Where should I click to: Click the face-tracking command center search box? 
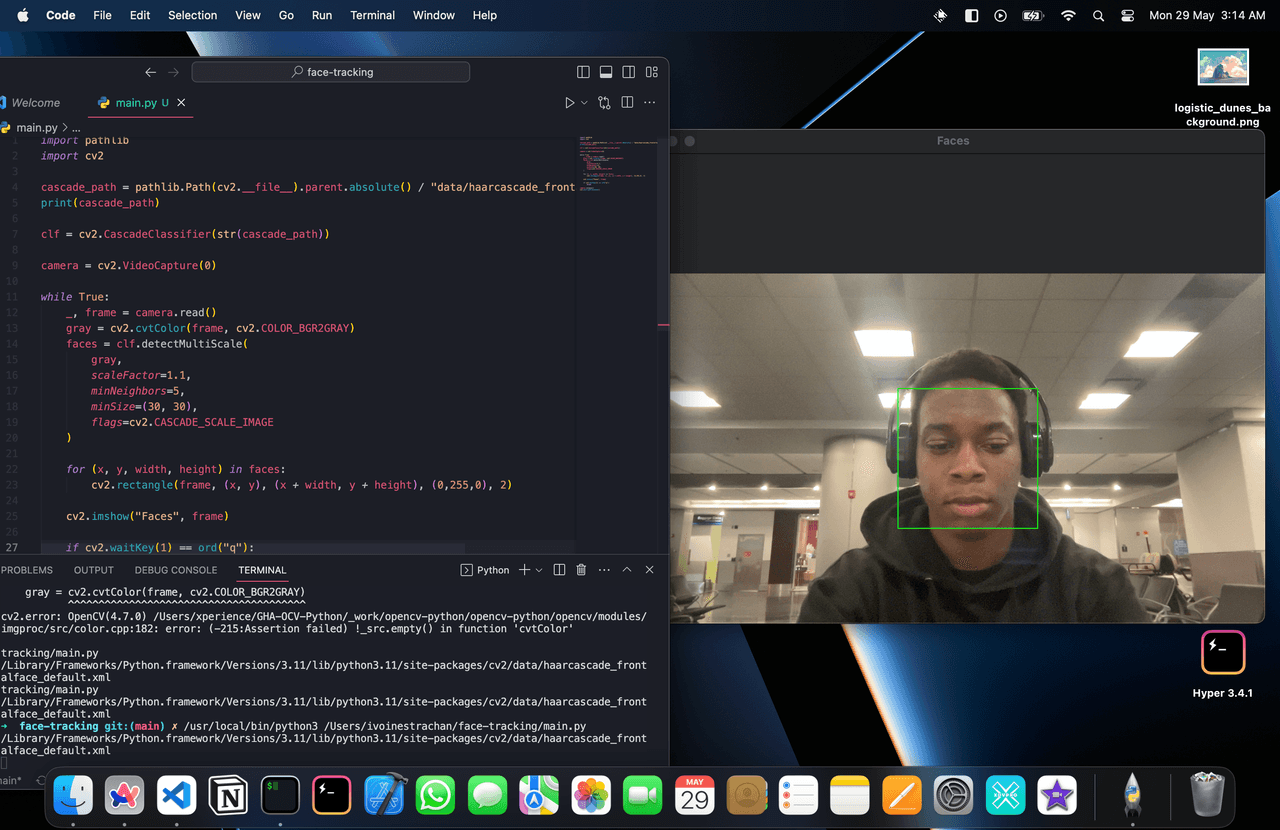(330, 72)
